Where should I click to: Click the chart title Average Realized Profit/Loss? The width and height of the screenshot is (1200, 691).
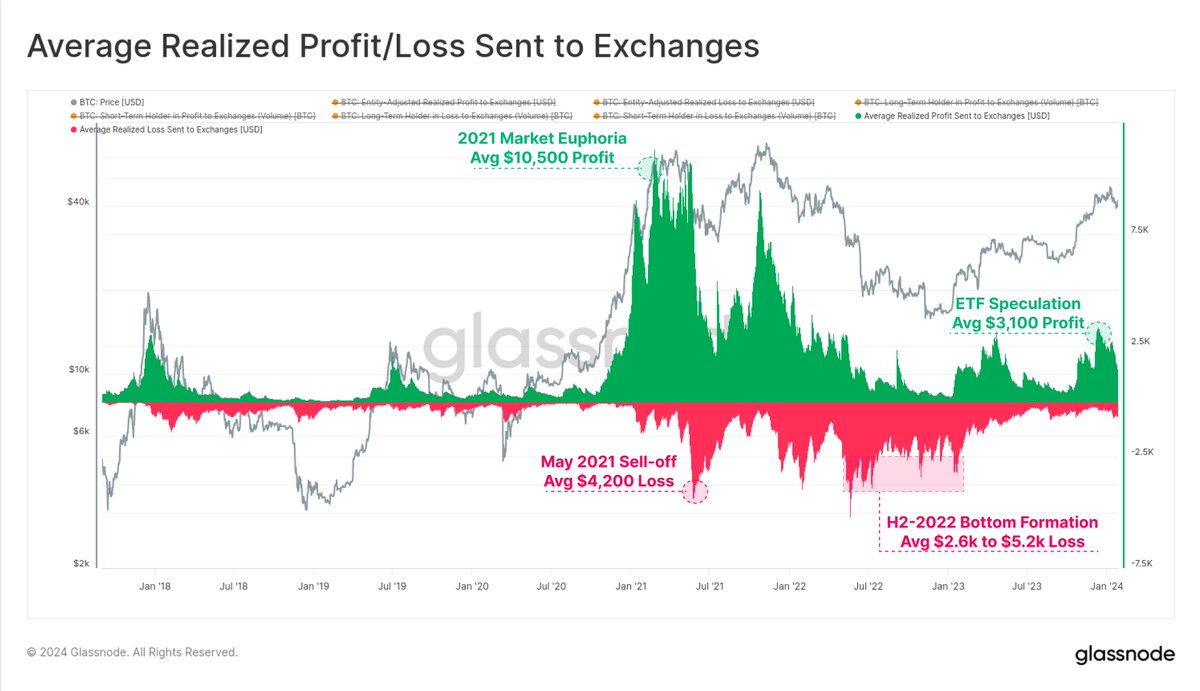[x=393, y=46]
